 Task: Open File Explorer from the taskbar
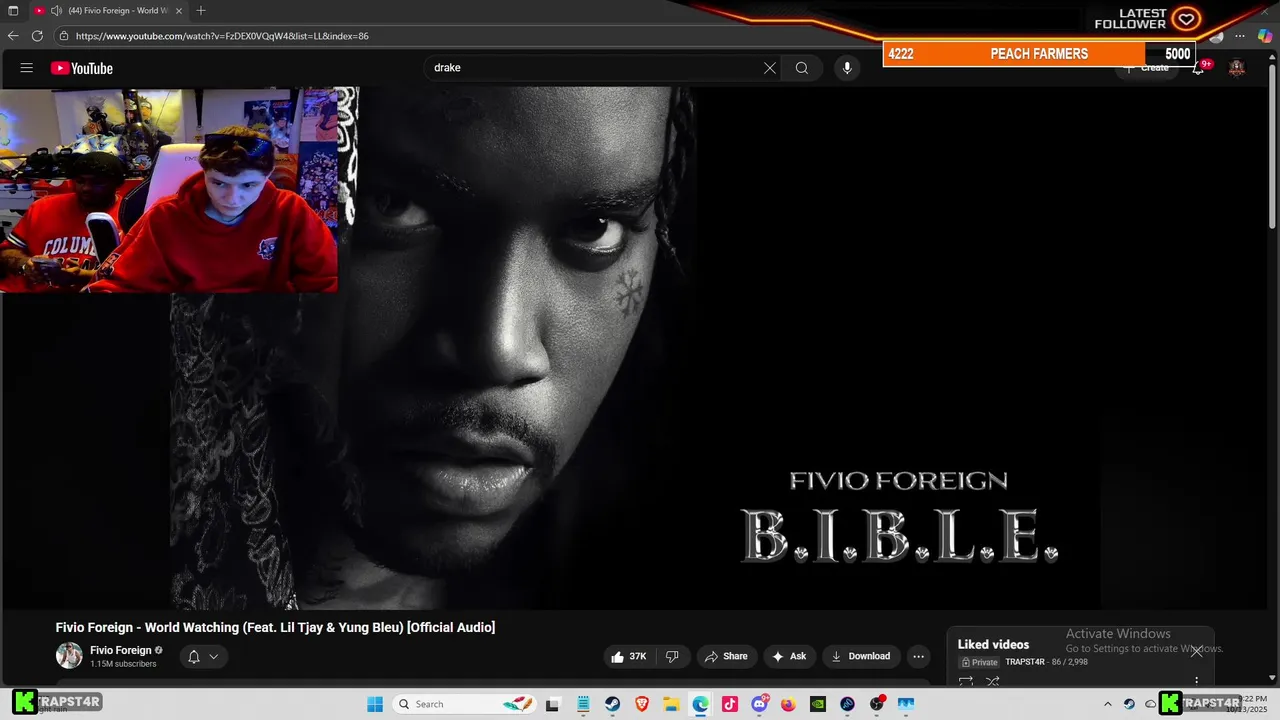pos(671,704)
